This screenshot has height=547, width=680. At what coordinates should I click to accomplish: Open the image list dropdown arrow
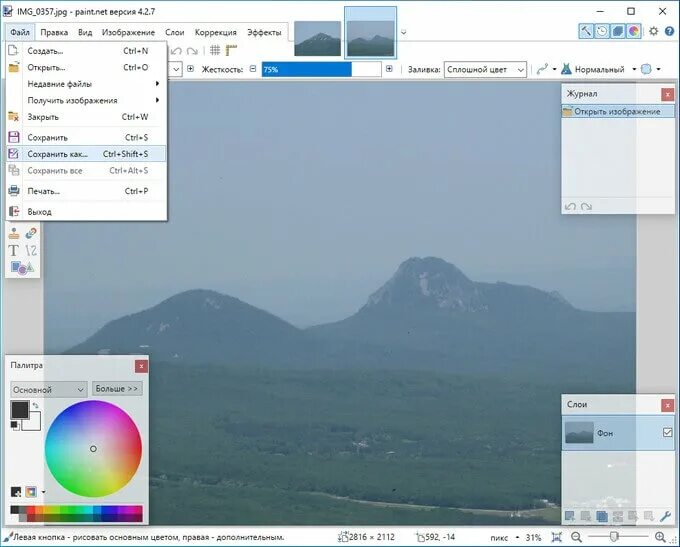point(403,32)
